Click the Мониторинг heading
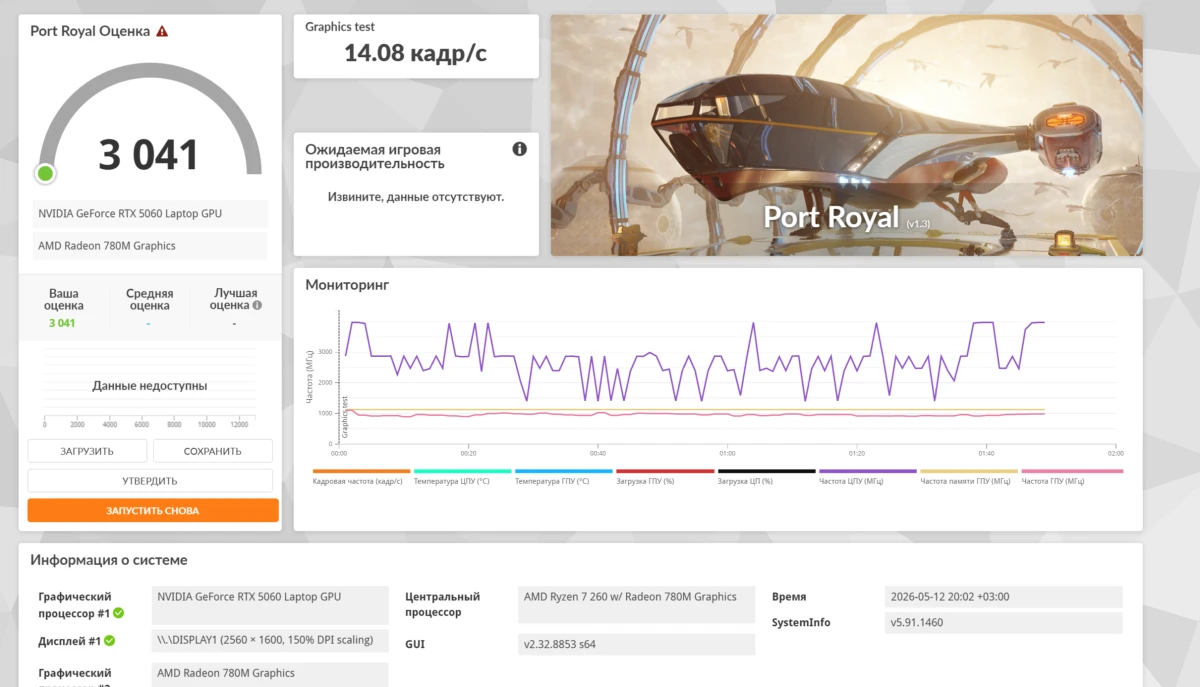 (x=347, y=285)
